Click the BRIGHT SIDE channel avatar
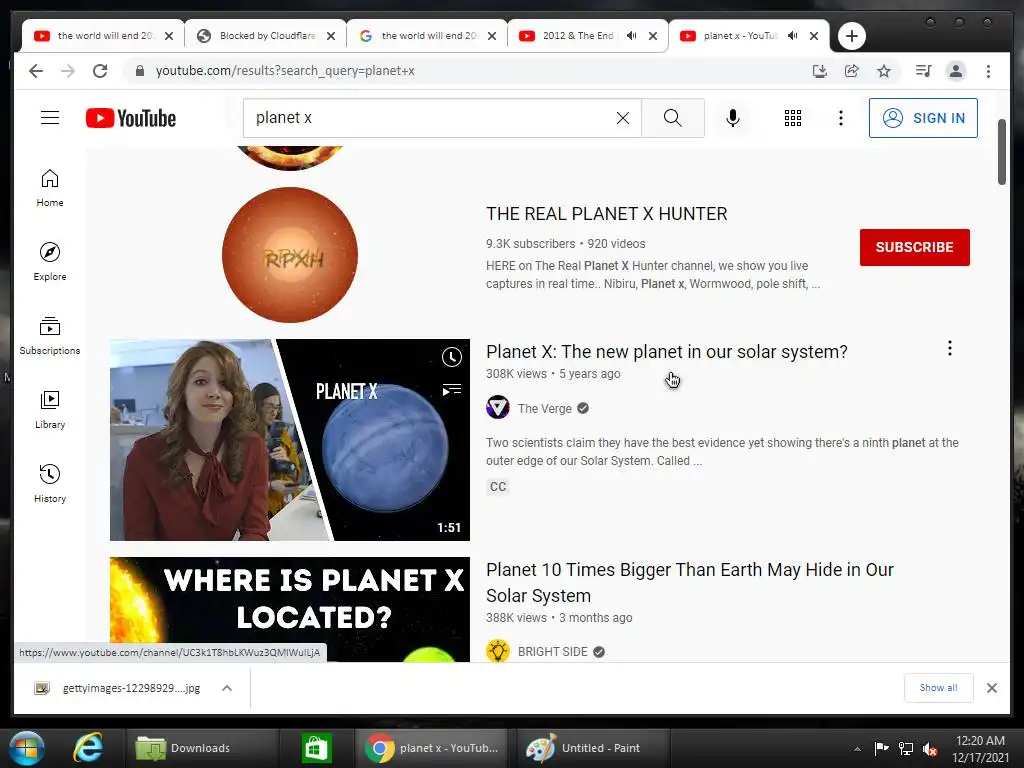 498,651
